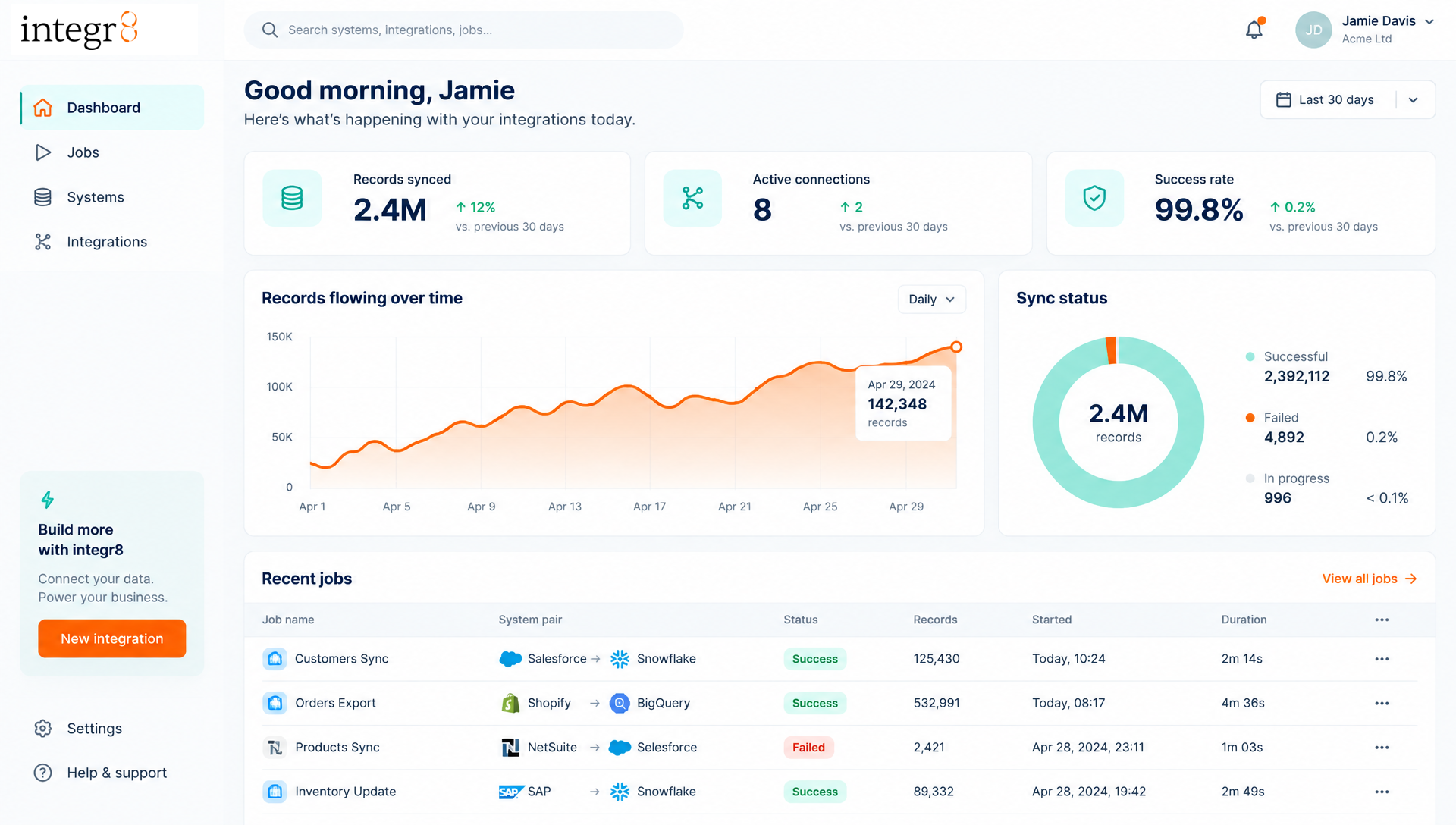Click the orange failed donut segment

pos(1111,350)
